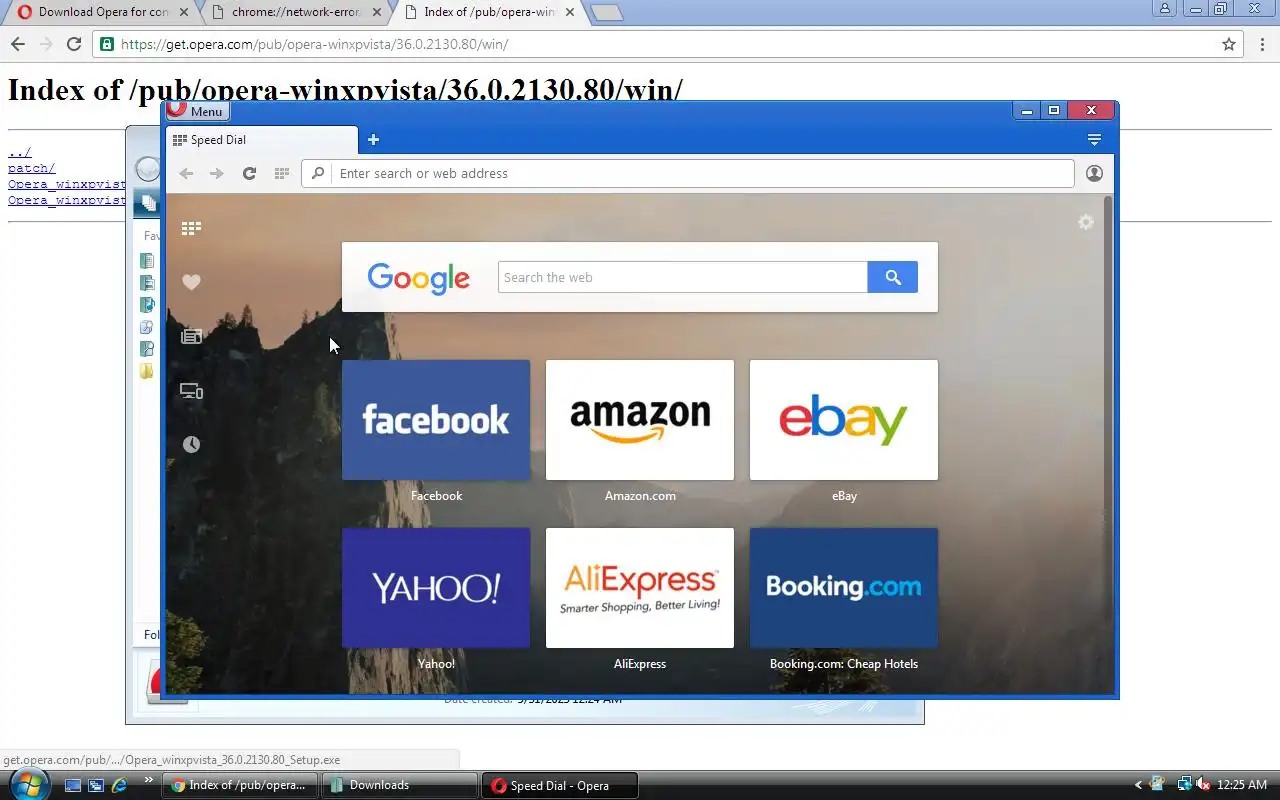This screenshot has width=1280, height=800.
Task: Switch to Chrome 'Index of /pub/opera' taskbar button
Action: click(x=240, y=785)
